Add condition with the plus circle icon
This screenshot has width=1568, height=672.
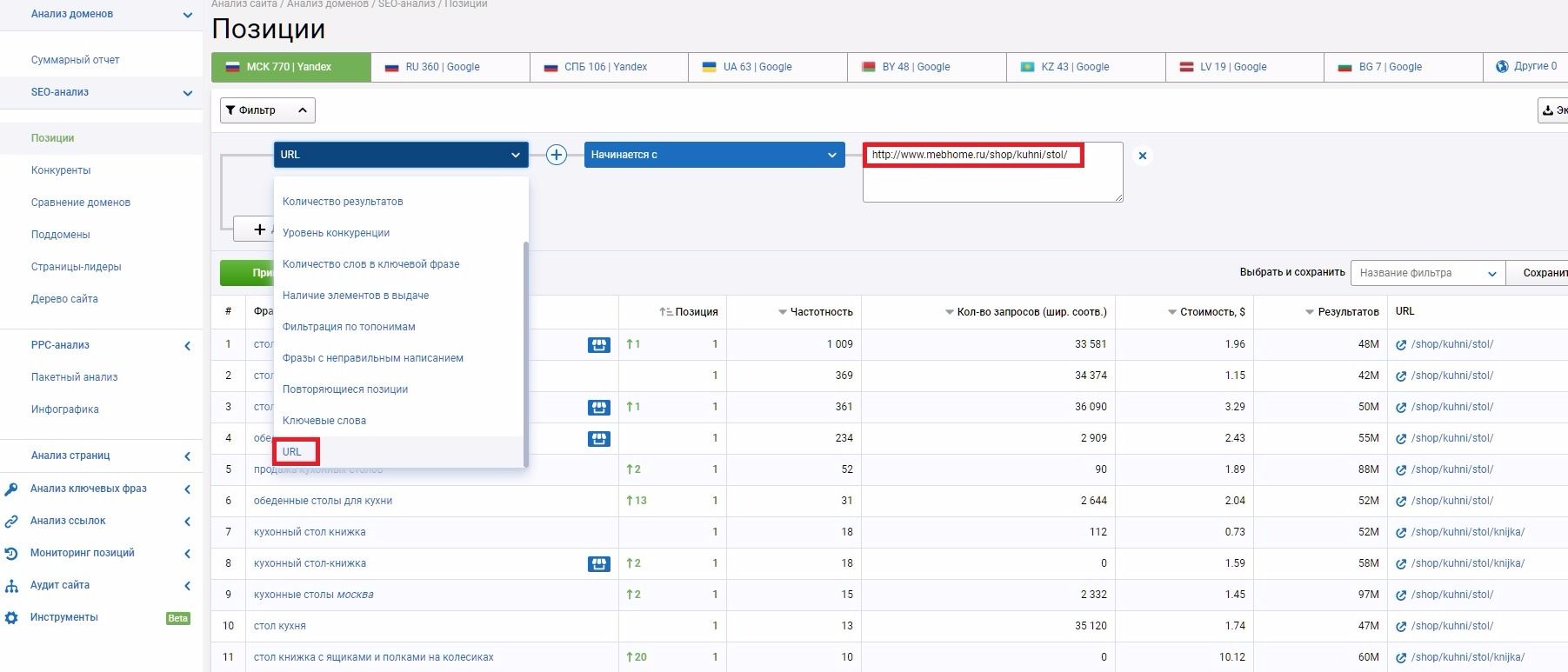click(x=557, y=155)
